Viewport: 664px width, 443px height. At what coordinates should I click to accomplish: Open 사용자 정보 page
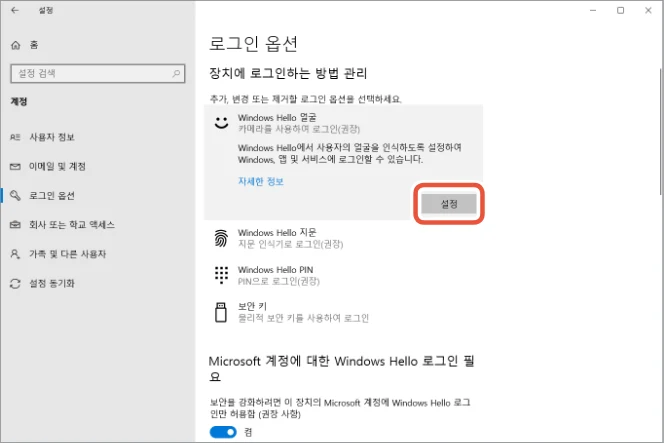[52, 137]
